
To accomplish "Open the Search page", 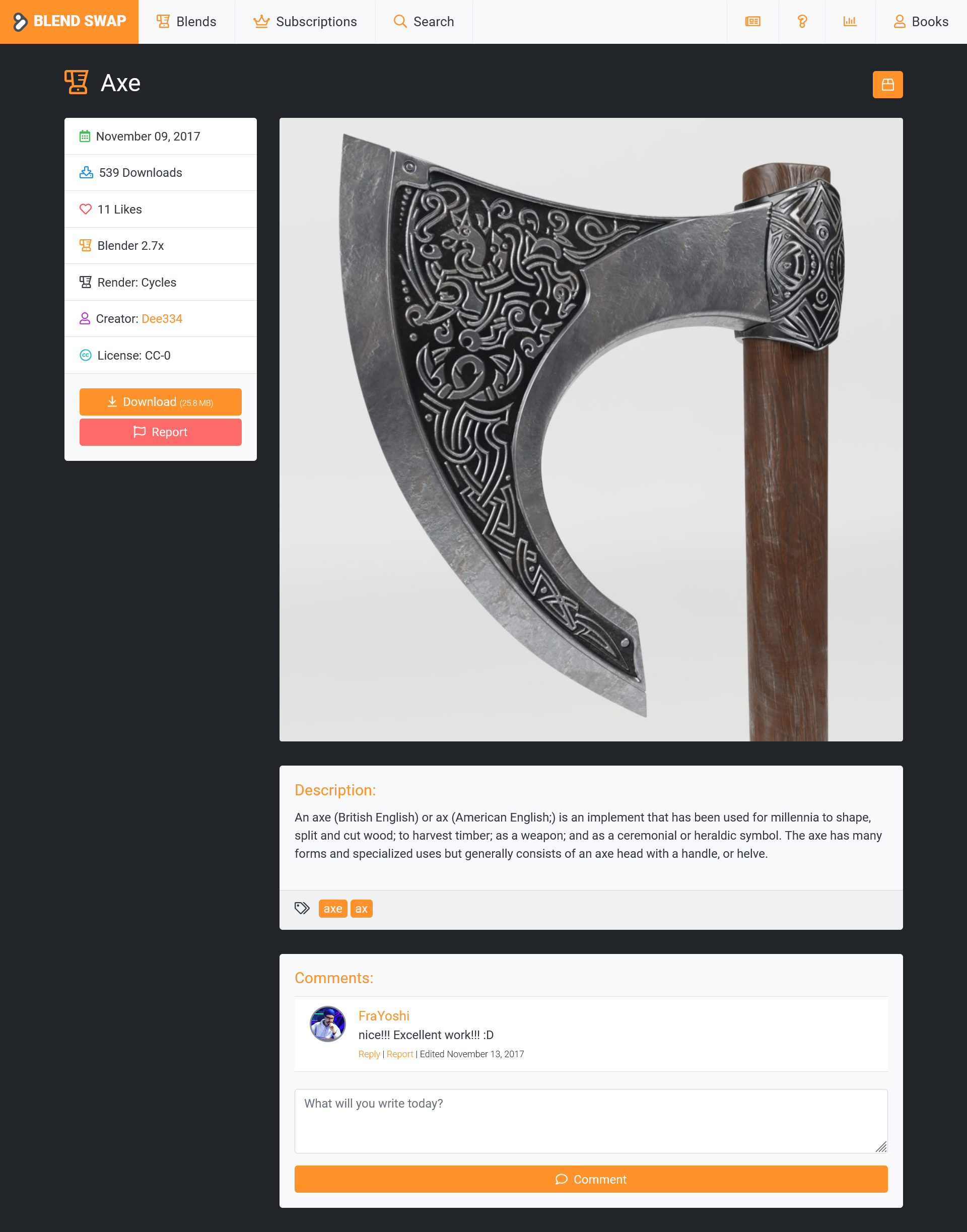I will pyautogui.click(x=424, y=22).
